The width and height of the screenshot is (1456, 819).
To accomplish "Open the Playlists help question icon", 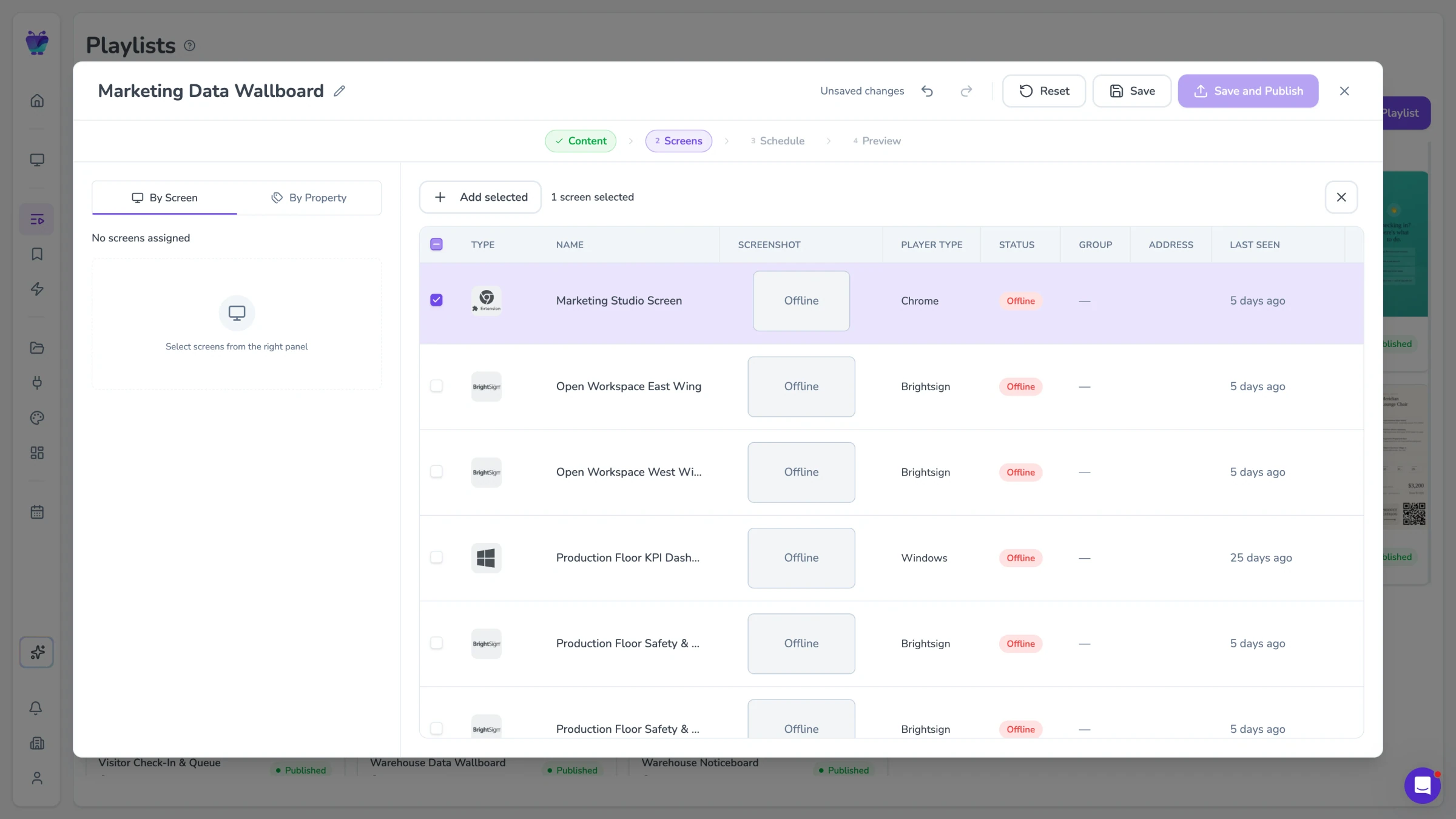I will [189, 45].
